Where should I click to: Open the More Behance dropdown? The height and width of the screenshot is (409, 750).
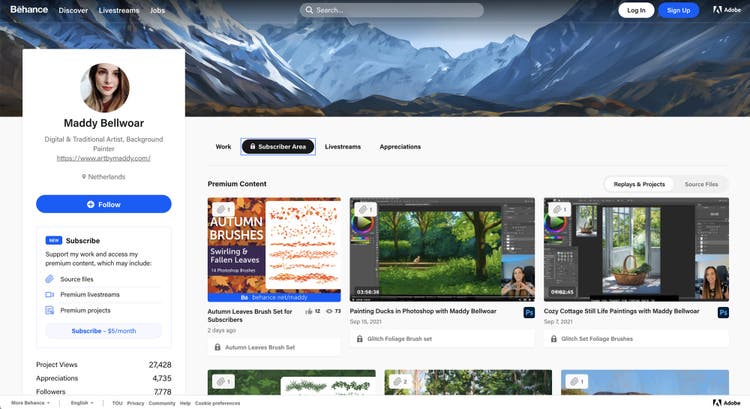coord(31,402)
